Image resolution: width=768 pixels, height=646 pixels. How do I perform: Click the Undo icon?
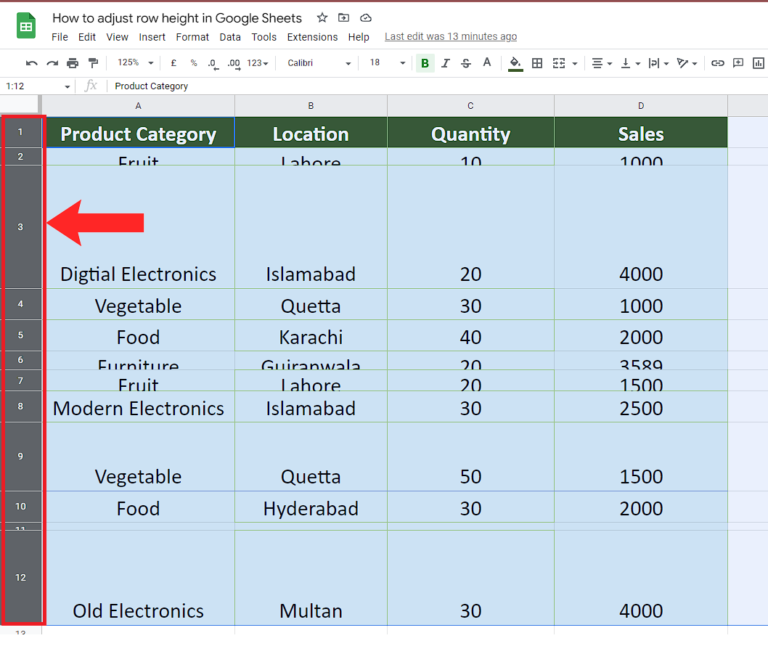[x=32, y=63]
